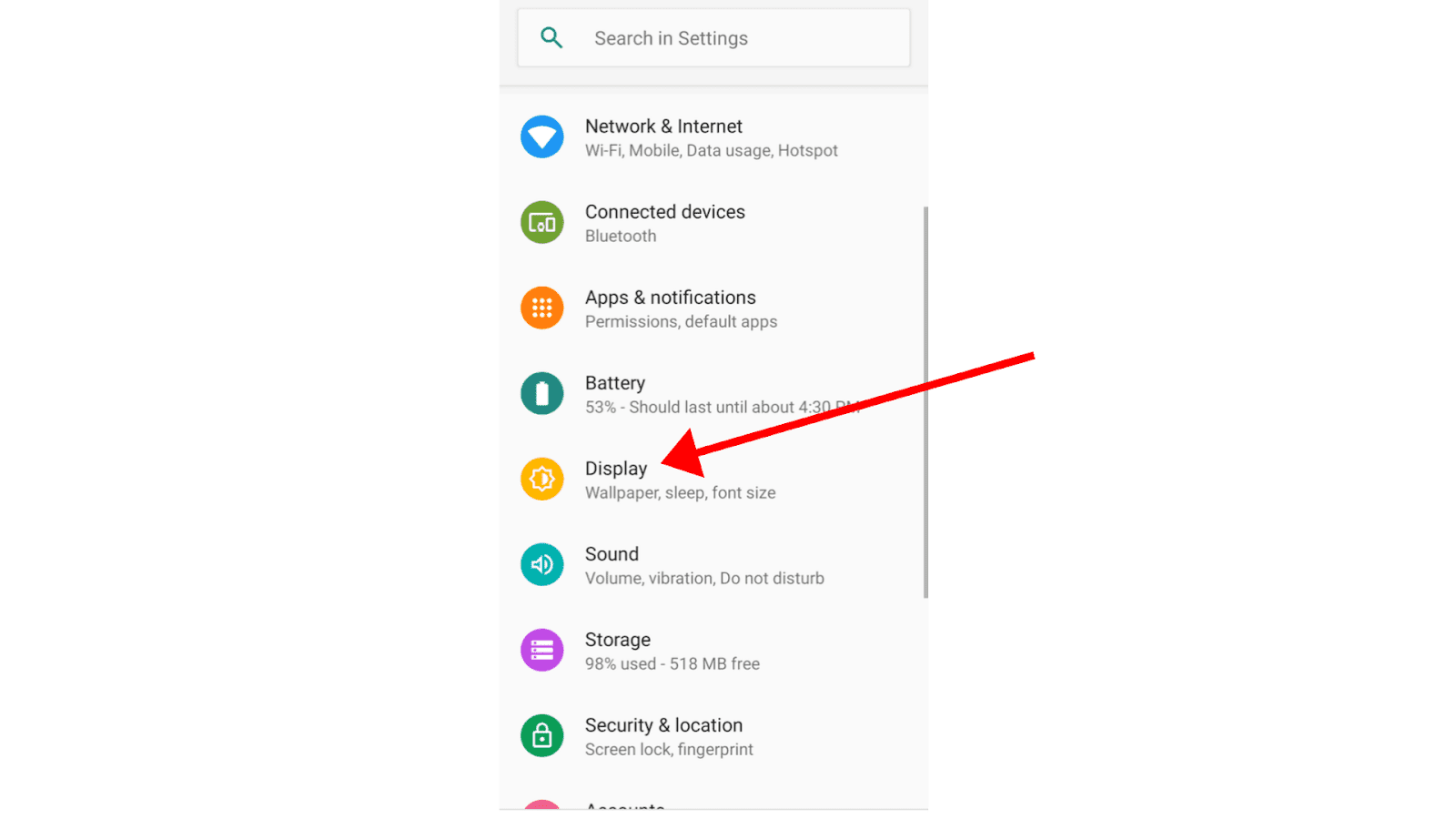Tap the Sound speaker icon
This screenshot has height=819, width=1456.
tap(542, 564)
